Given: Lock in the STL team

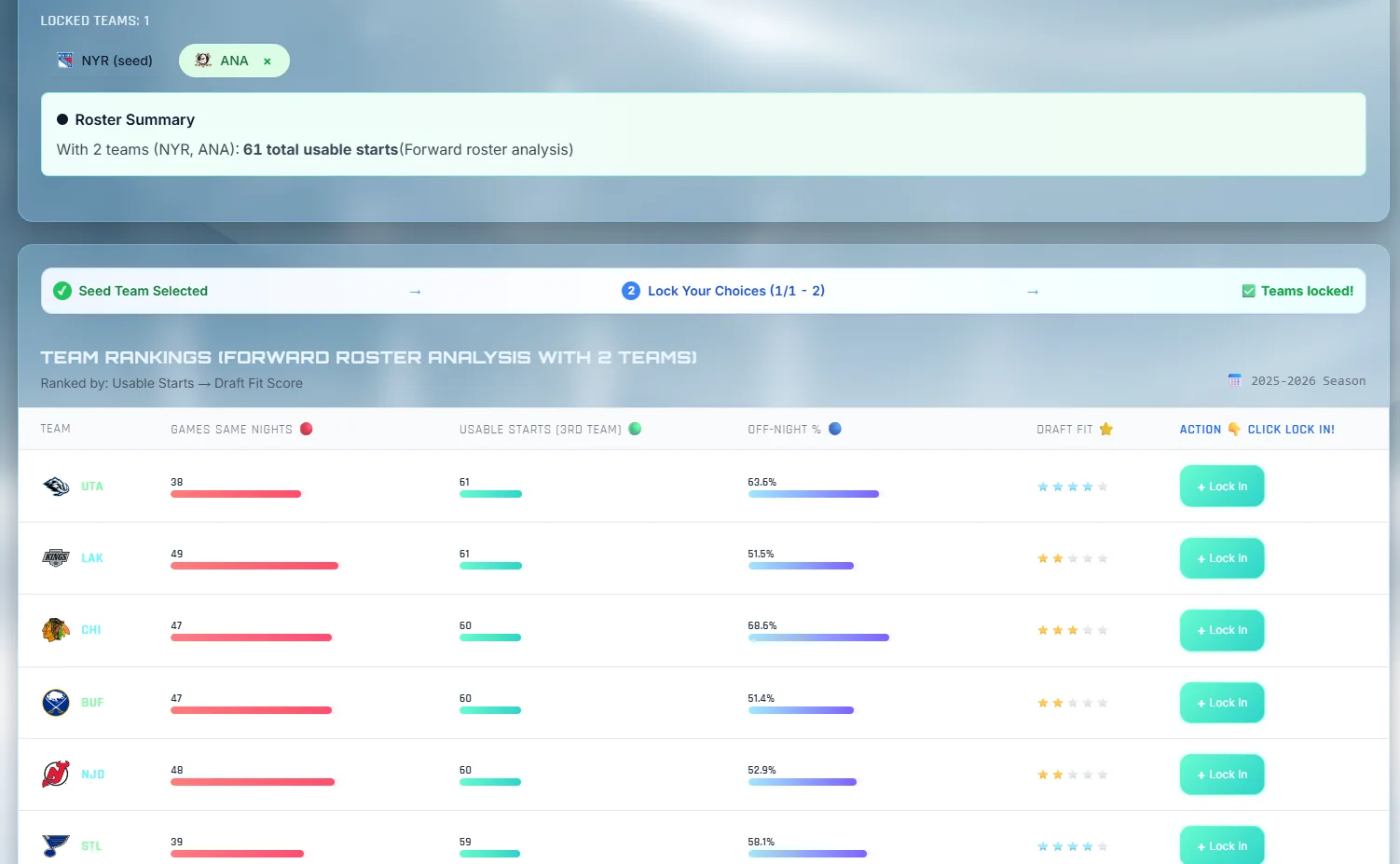Looking at the screenshot, I should coord(1222,845).
